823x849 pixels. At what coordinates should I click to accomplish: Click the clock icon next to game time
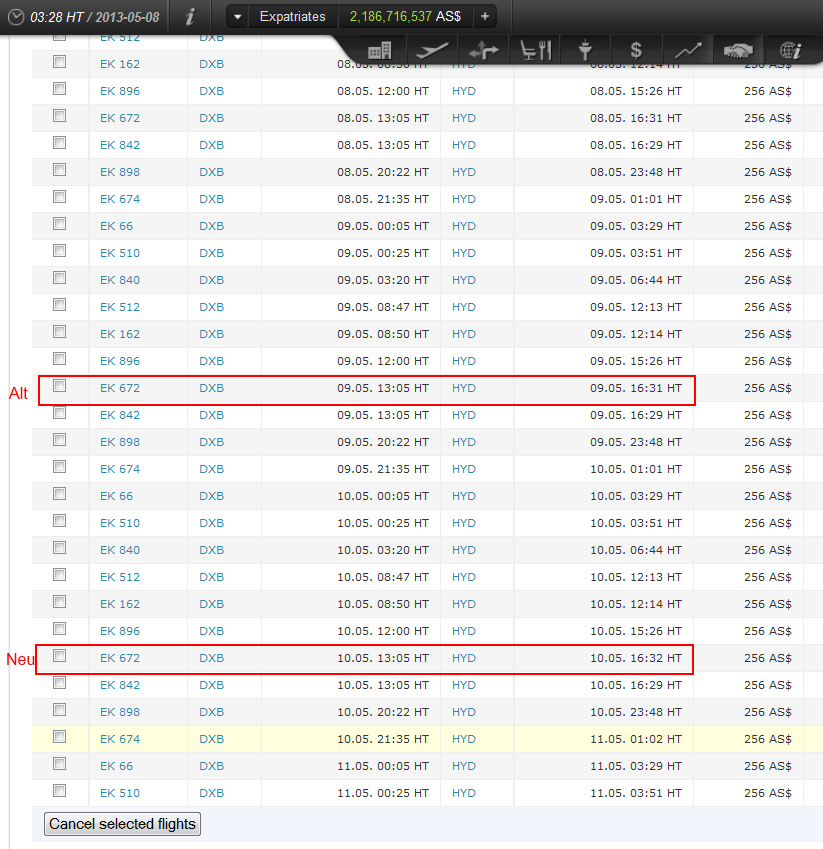pyautogui.click(x=16, y=17)
